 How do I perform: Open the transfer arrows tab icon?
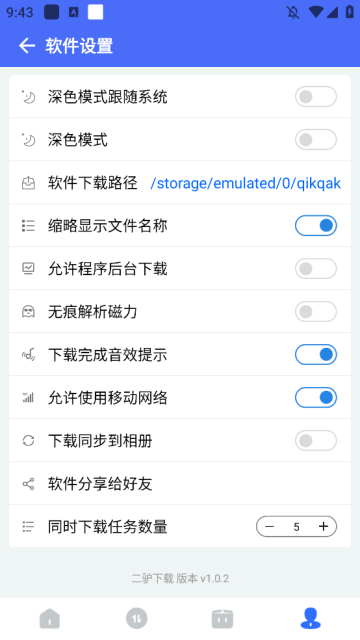click(x=136, y=618)
